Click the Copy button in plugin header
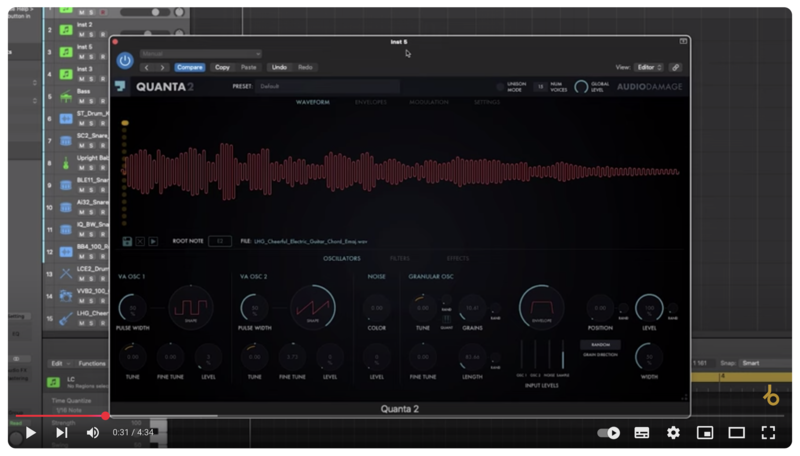The height and width of the screenshot is (456, 800). point(222,67)
